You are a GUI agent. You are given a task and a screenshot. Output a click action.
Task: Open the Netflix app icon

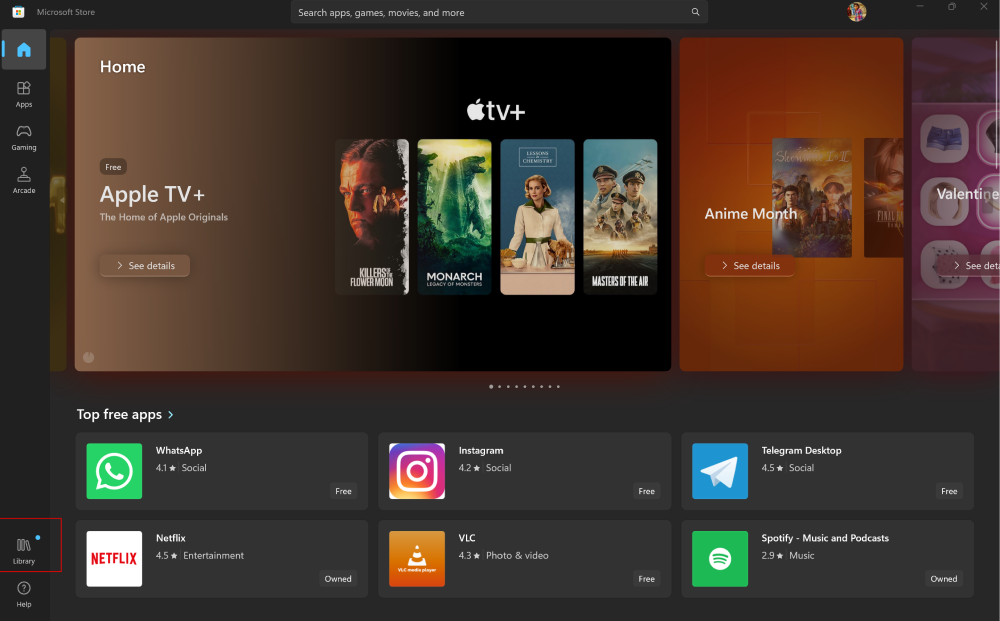click(114, 559)
